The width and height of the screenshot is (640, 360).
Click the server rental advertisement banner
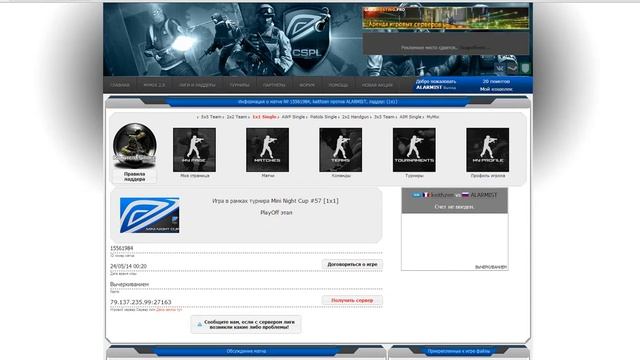pyautogui.click(x=445, y=19)
